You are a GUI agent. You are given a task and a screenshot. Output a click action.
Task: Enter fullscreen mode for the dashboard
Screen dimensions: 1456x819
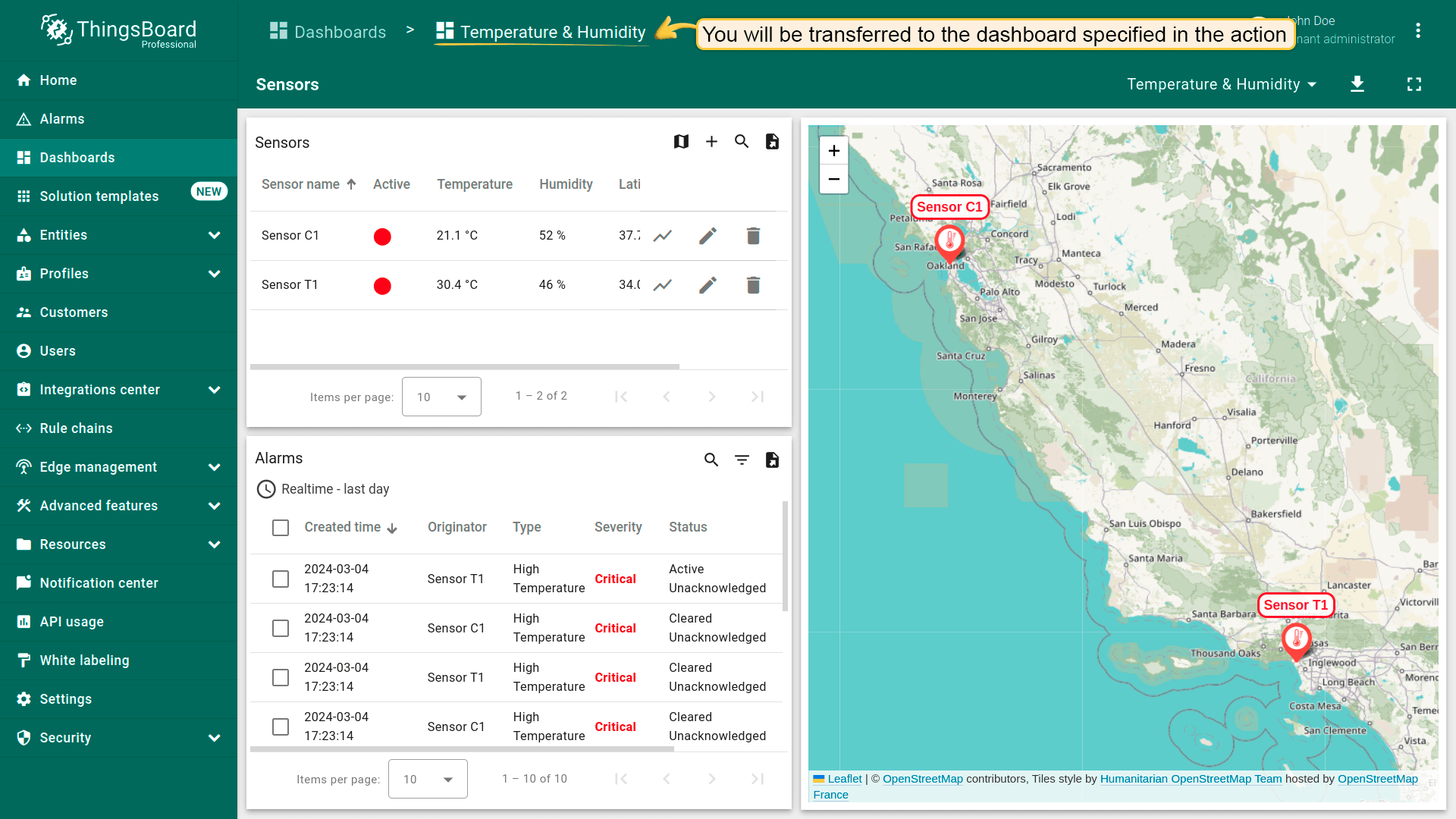[1414, 84]
